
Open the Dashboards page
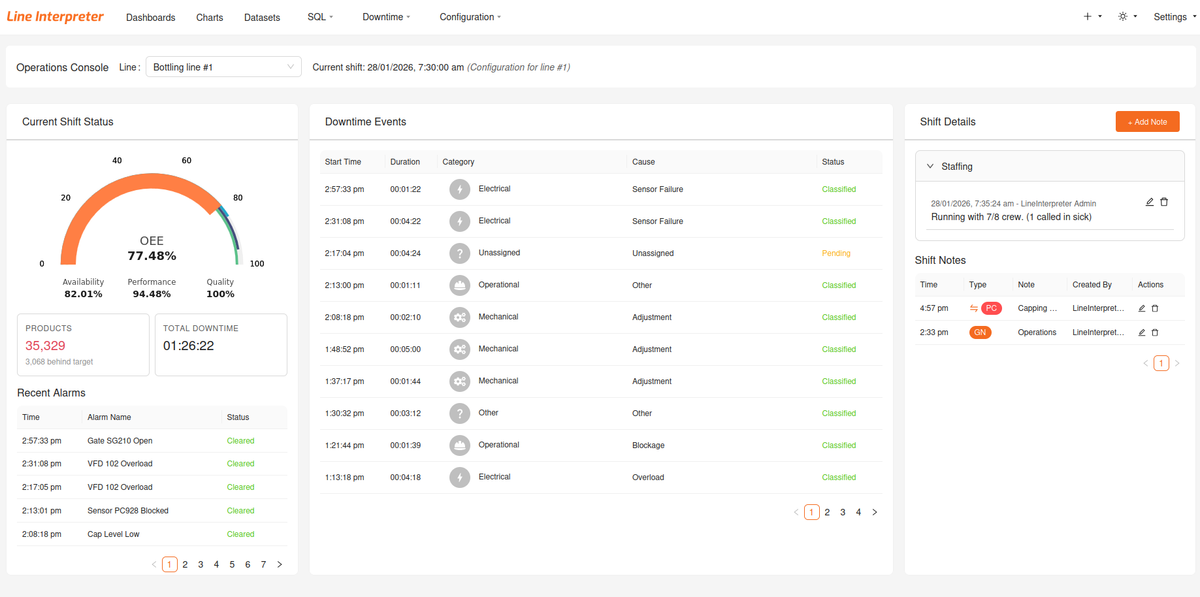(x=151, y=17)
